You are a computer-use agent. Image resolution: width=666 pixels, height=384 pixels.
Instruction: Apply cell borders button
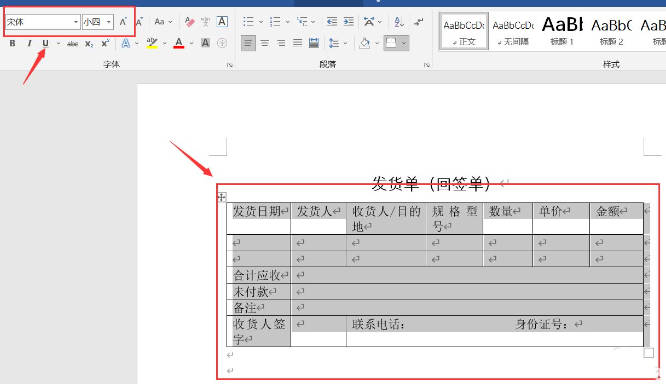tap(391, 43)
